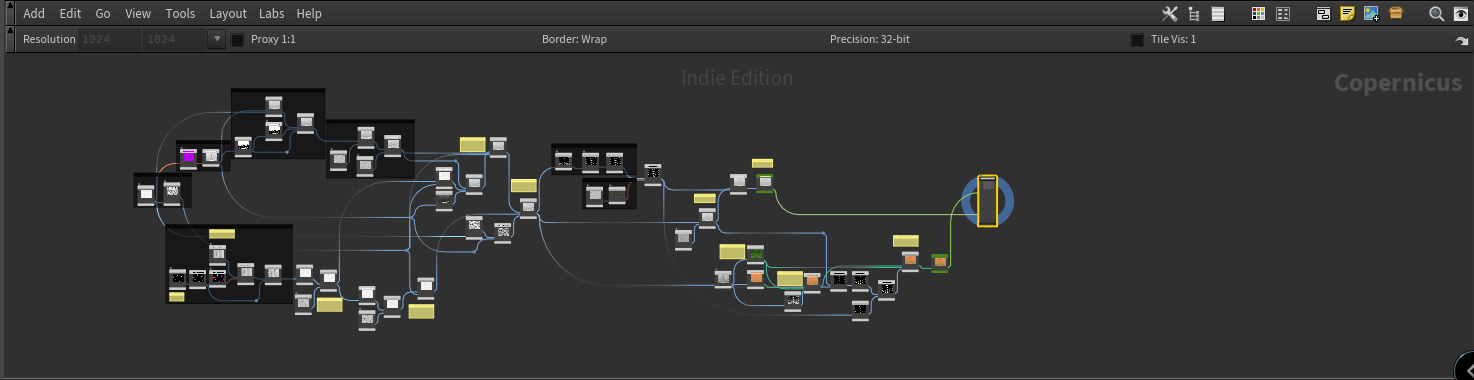Toggle the Proxy 1:1 checkbox
The width and height of the screenshot is (1474, 380).
click(238, 40)
